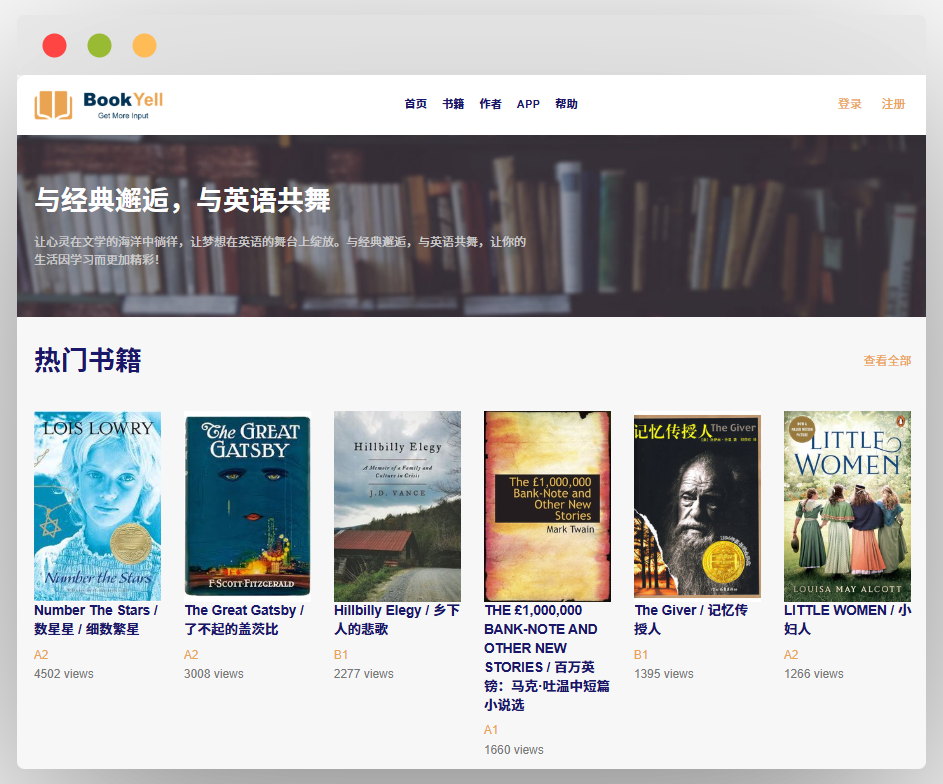The image size is (943, 784).
Task: Click the 2277 views text
Action: pos(364,674)
